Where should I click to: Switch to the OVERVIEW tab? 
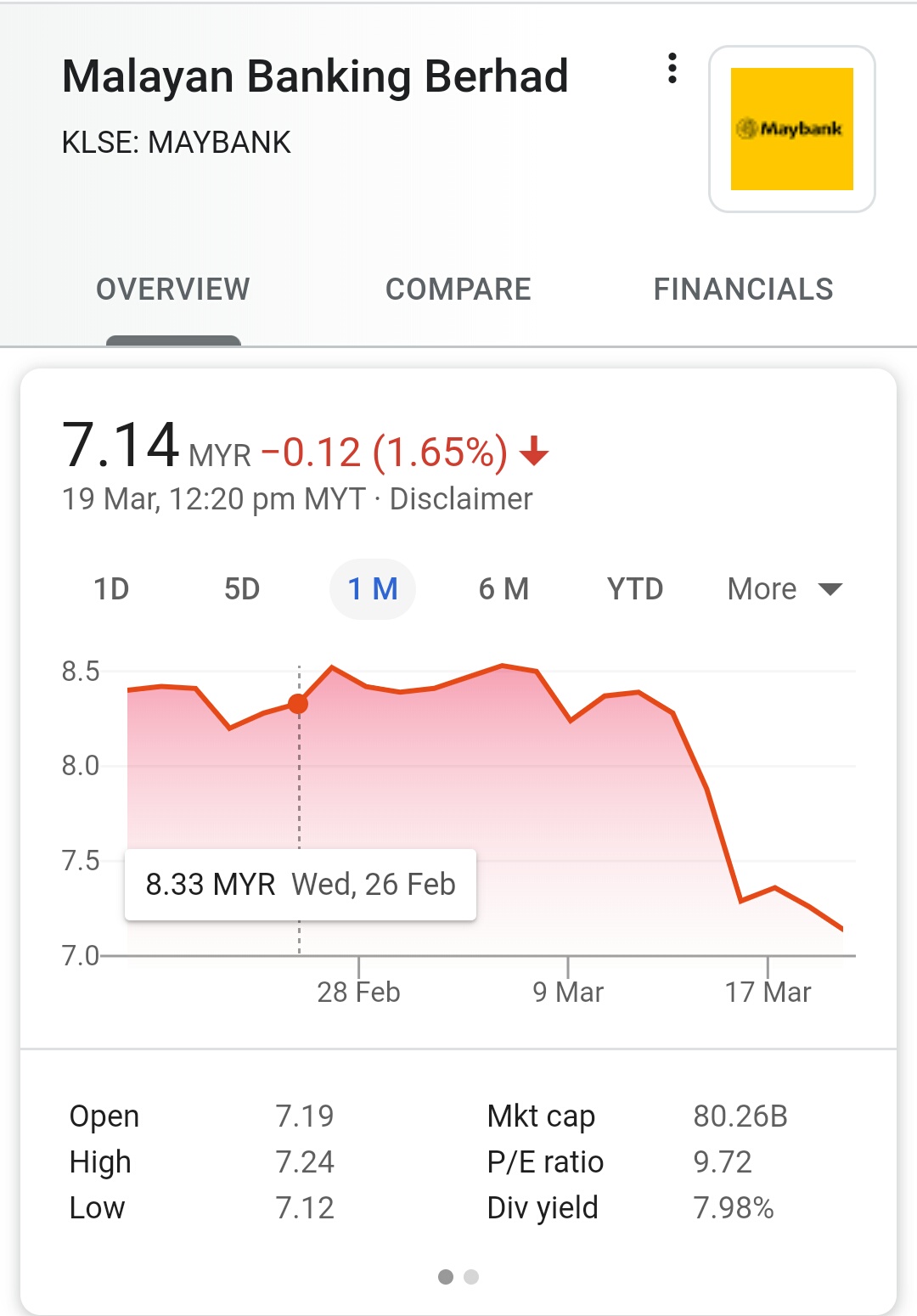173,290
